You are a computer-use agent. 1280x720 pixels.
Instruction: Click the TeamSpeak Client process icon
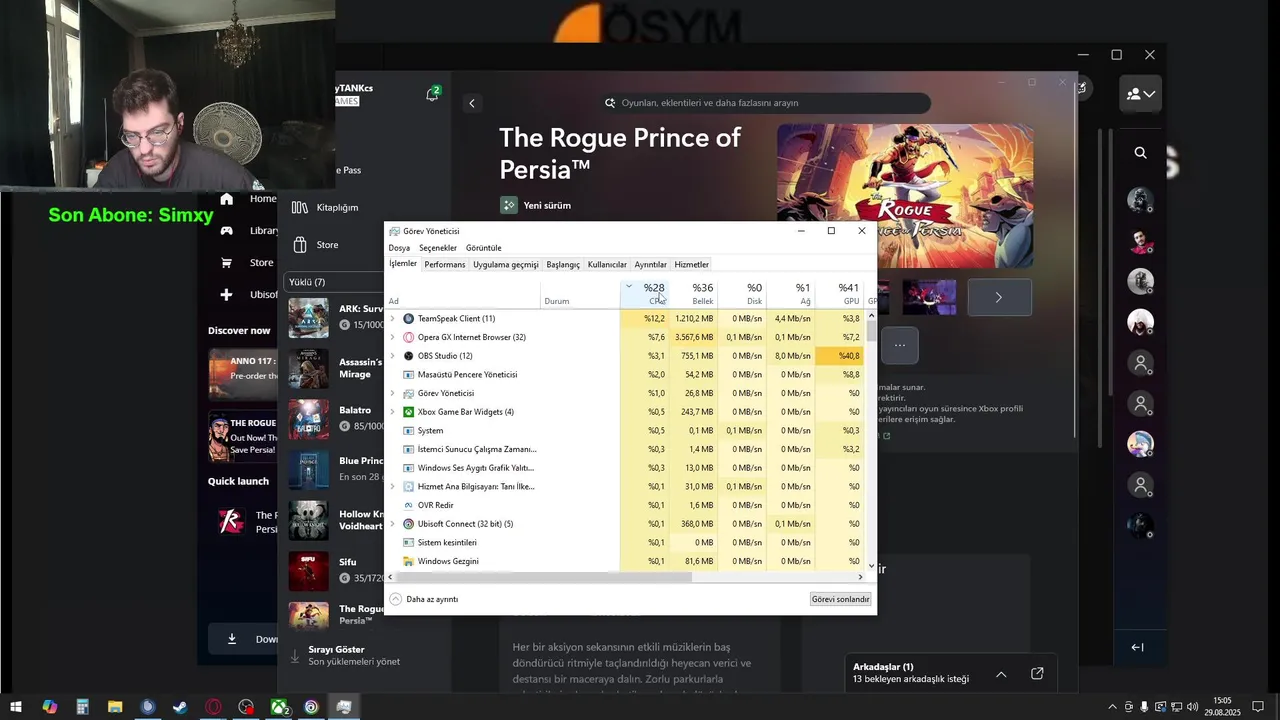click(408, 318)
